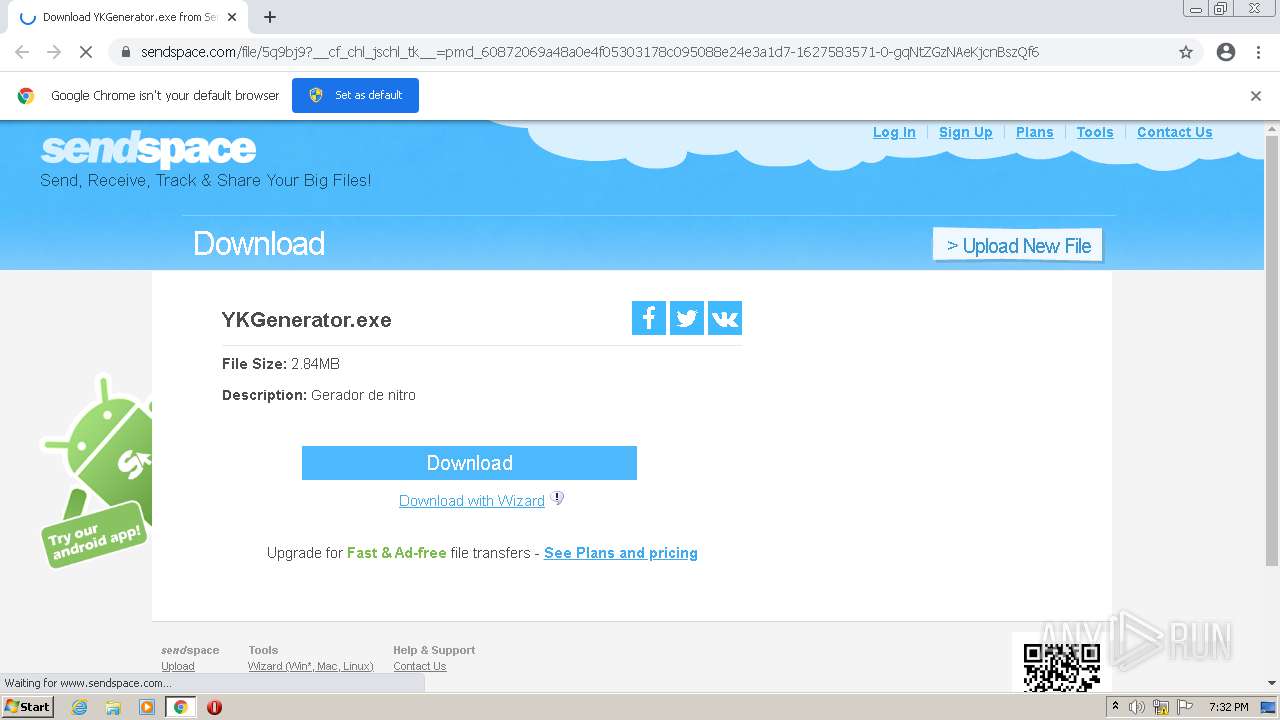Click the blue Download button

coord(469,463)
